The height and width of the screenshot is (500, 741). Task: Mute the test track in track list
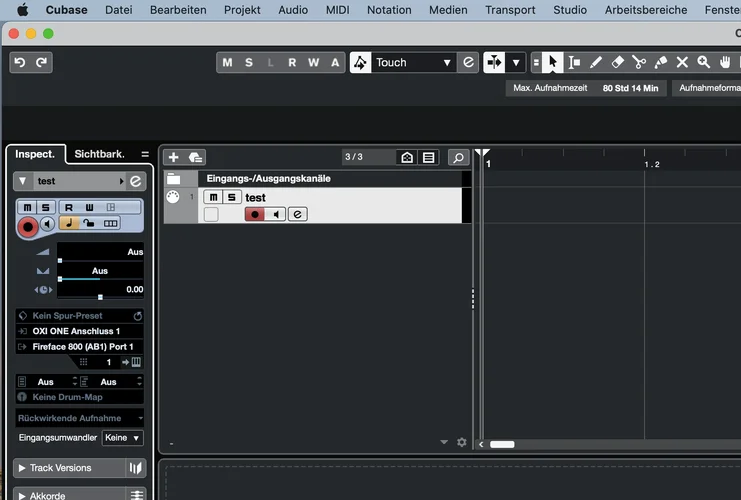click(212, 198)
